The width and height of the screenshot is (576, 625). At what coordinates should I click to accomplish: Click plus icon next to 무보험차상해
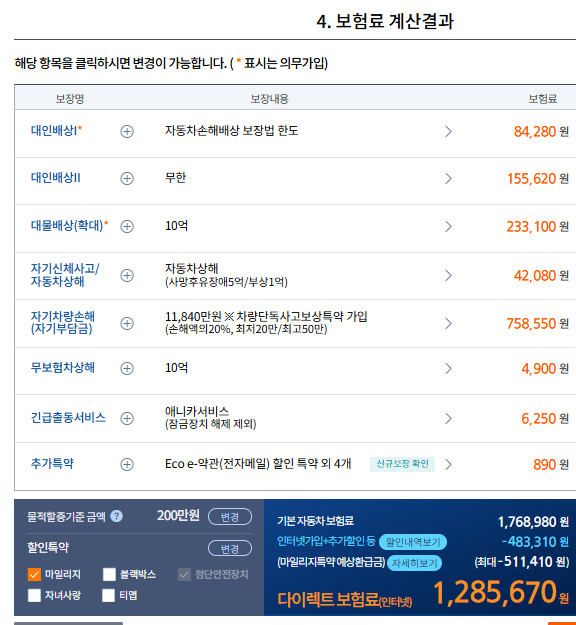pos(127,368)
